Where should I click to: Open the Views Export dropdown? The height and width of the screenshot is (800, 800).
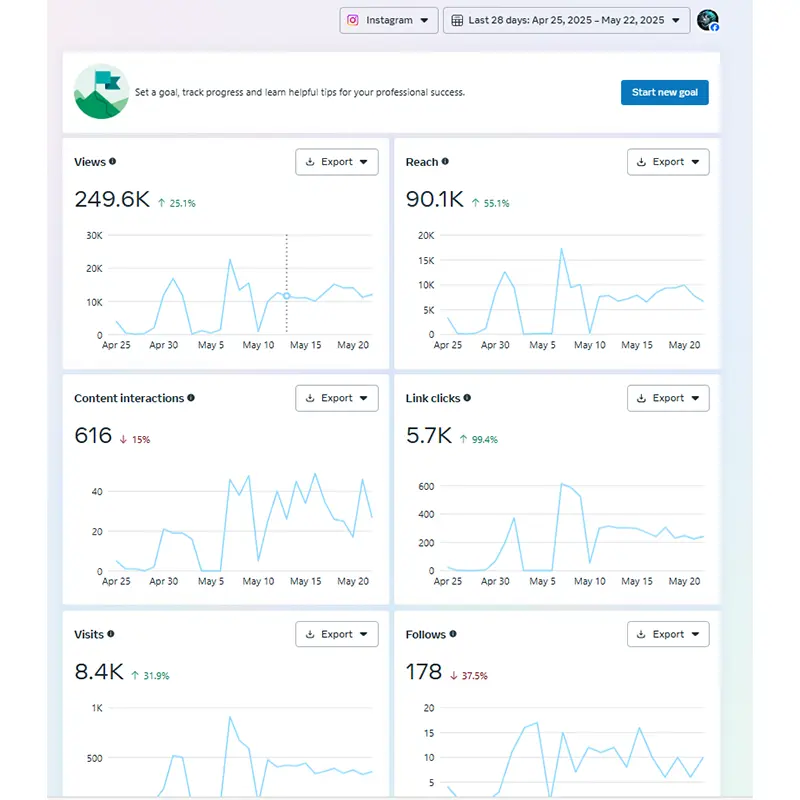[x=337, y=162]
